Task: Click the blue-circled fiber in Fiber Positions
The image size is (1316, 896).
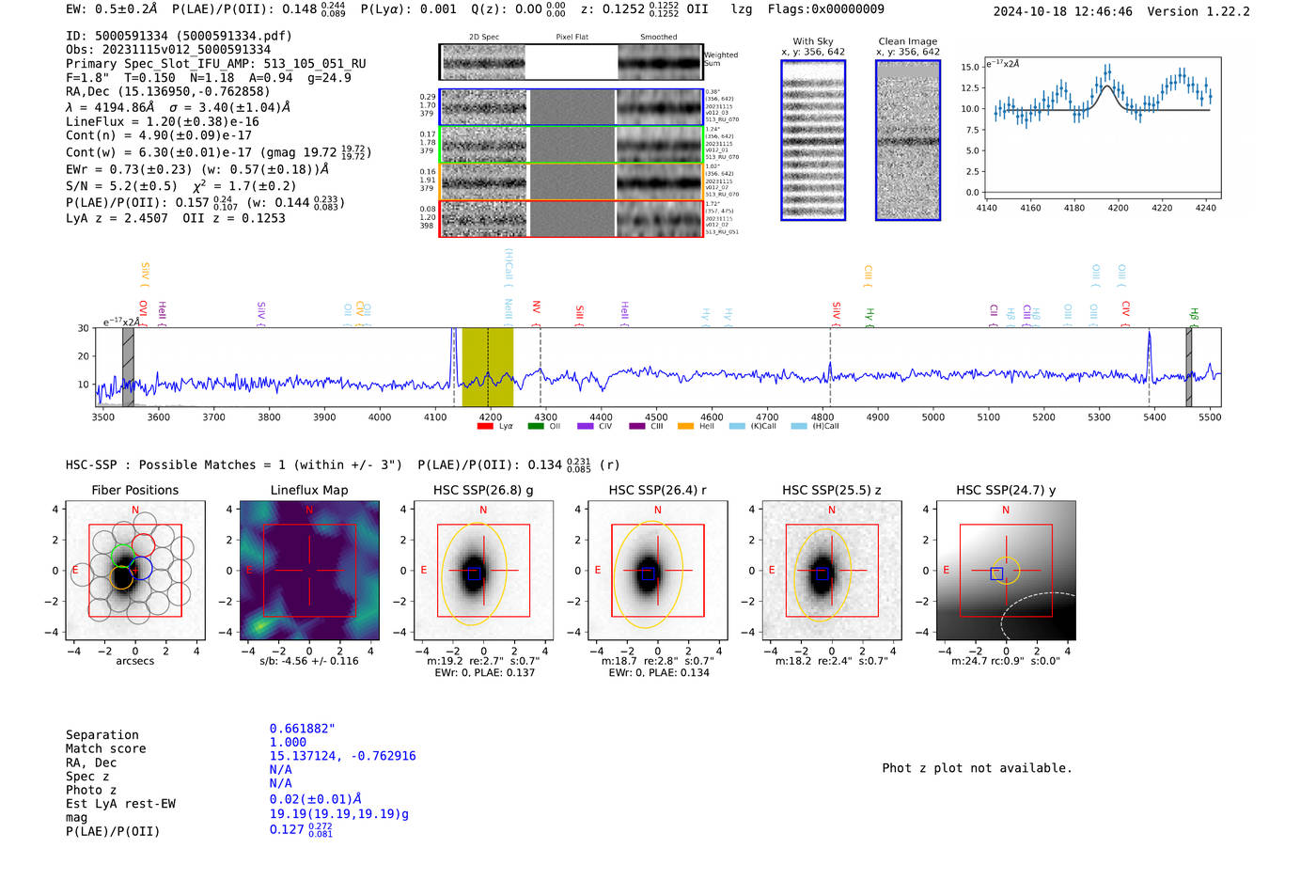Action: pyautogui.click(x=140, y=568)
